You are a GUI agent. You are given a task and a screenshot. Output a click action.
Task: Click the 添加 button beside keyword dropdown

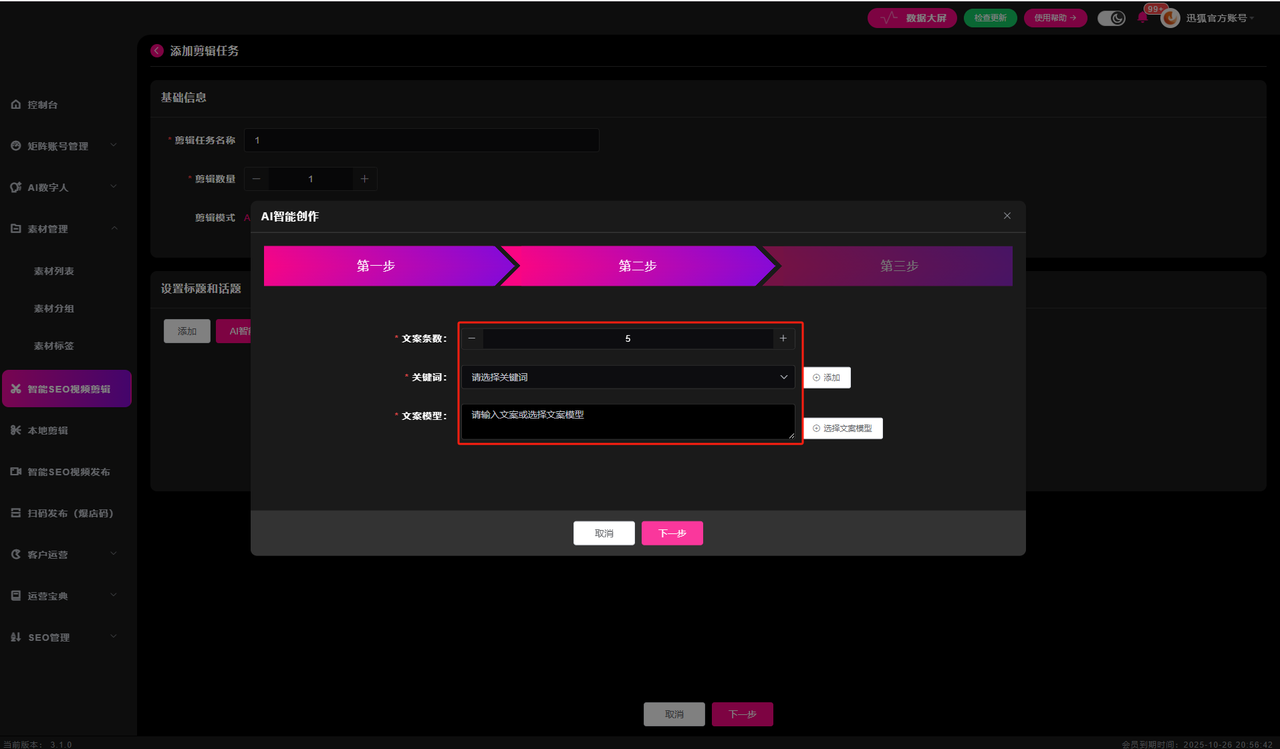click(x=826, y=377)
